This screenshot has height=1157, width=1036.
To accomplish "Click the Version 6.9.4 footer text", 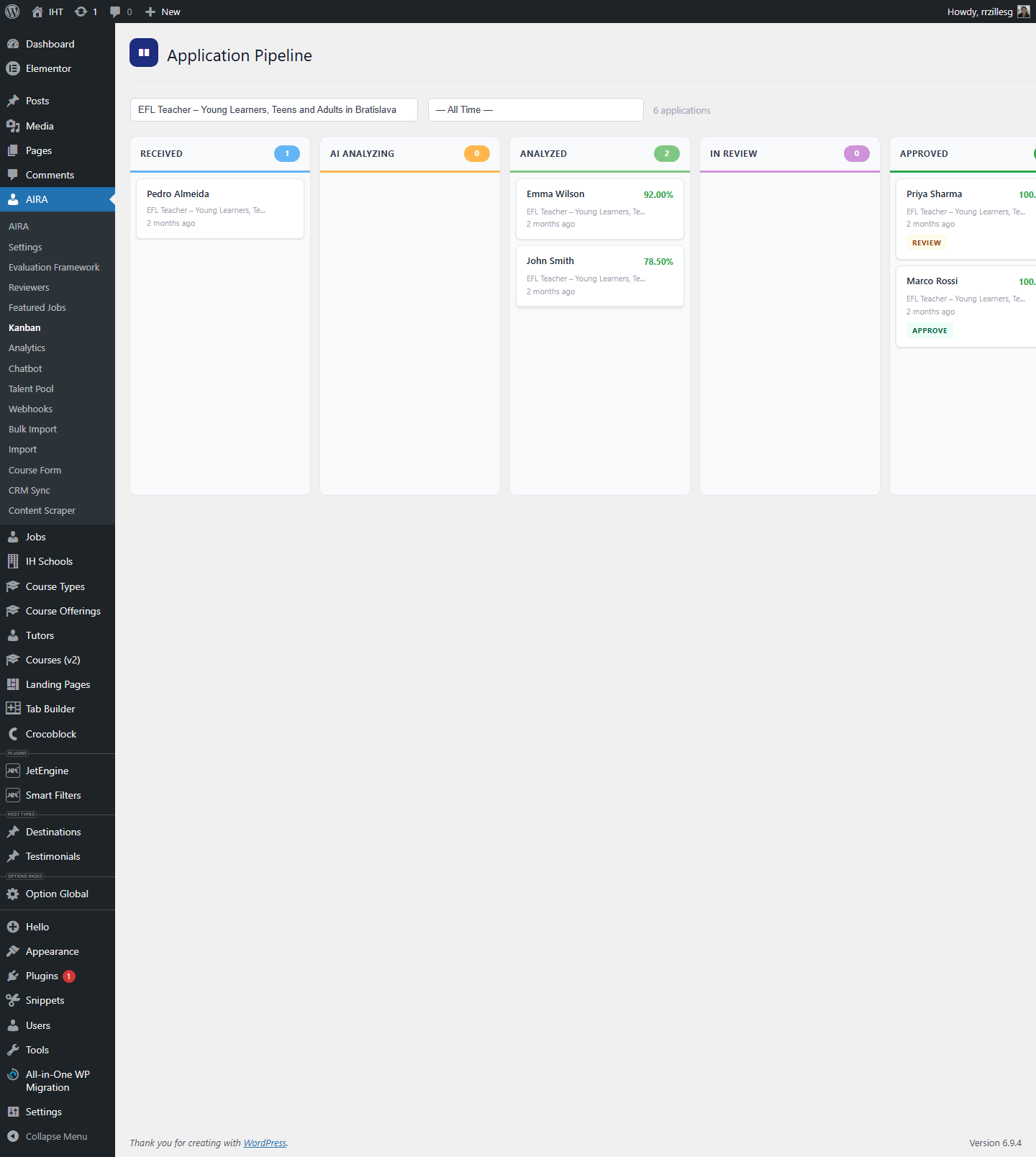I will click(x=995, y=1143).
